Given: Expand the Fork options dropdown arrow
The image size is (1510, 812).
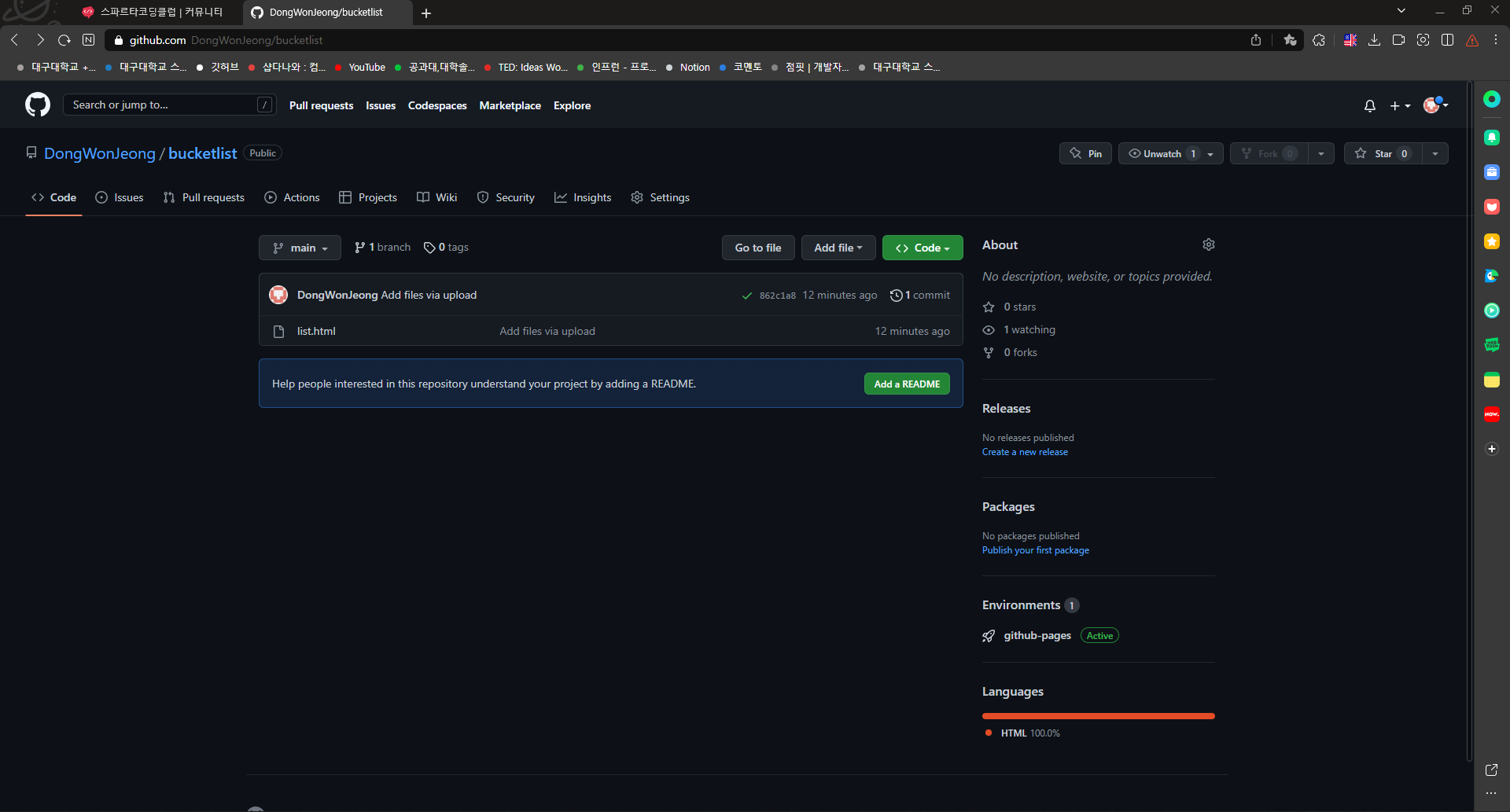Looking at the screenshot, I should [x=1321, y=153].
